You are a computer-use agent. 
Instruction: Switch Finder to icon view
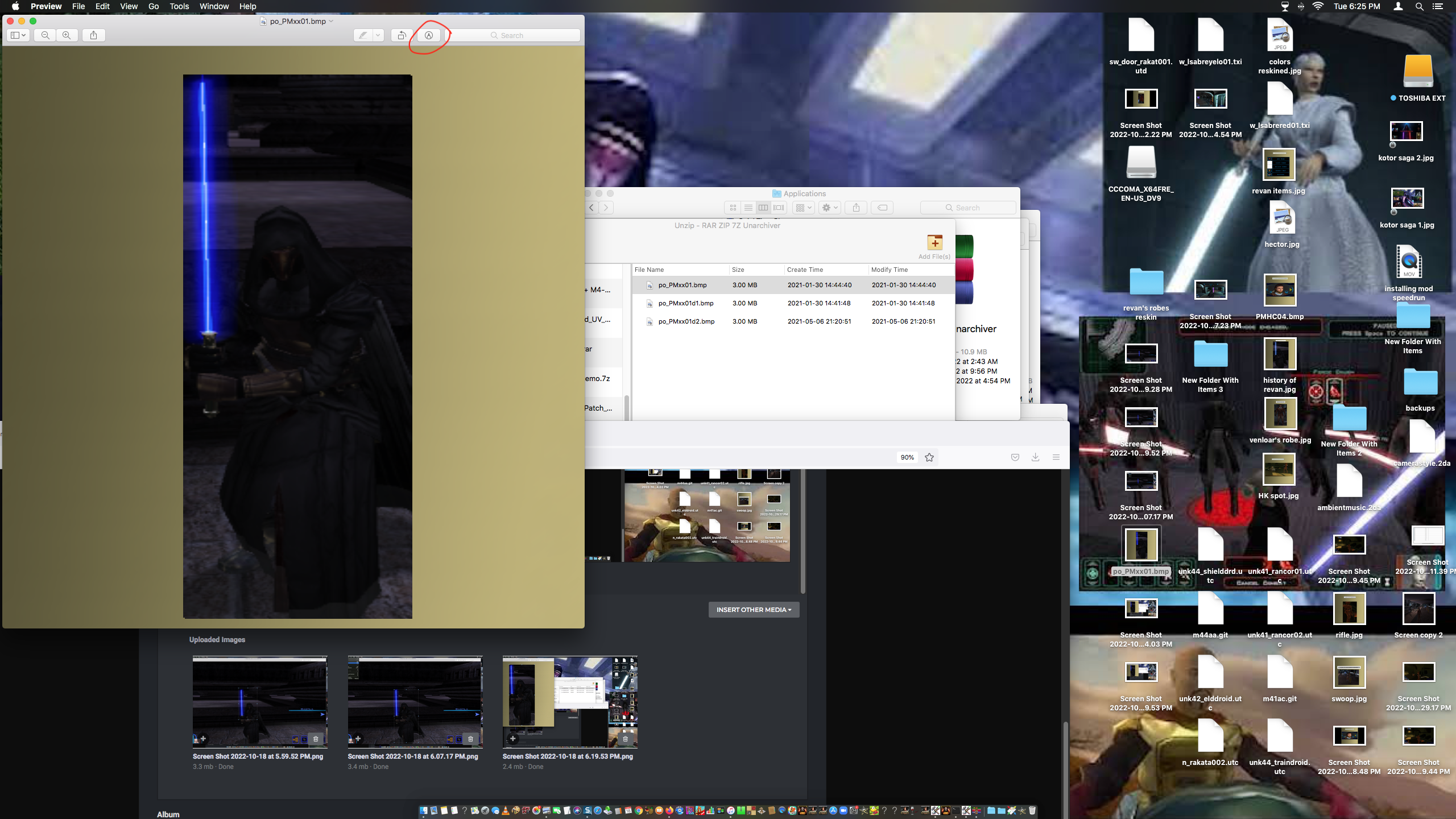click(733, 208)
